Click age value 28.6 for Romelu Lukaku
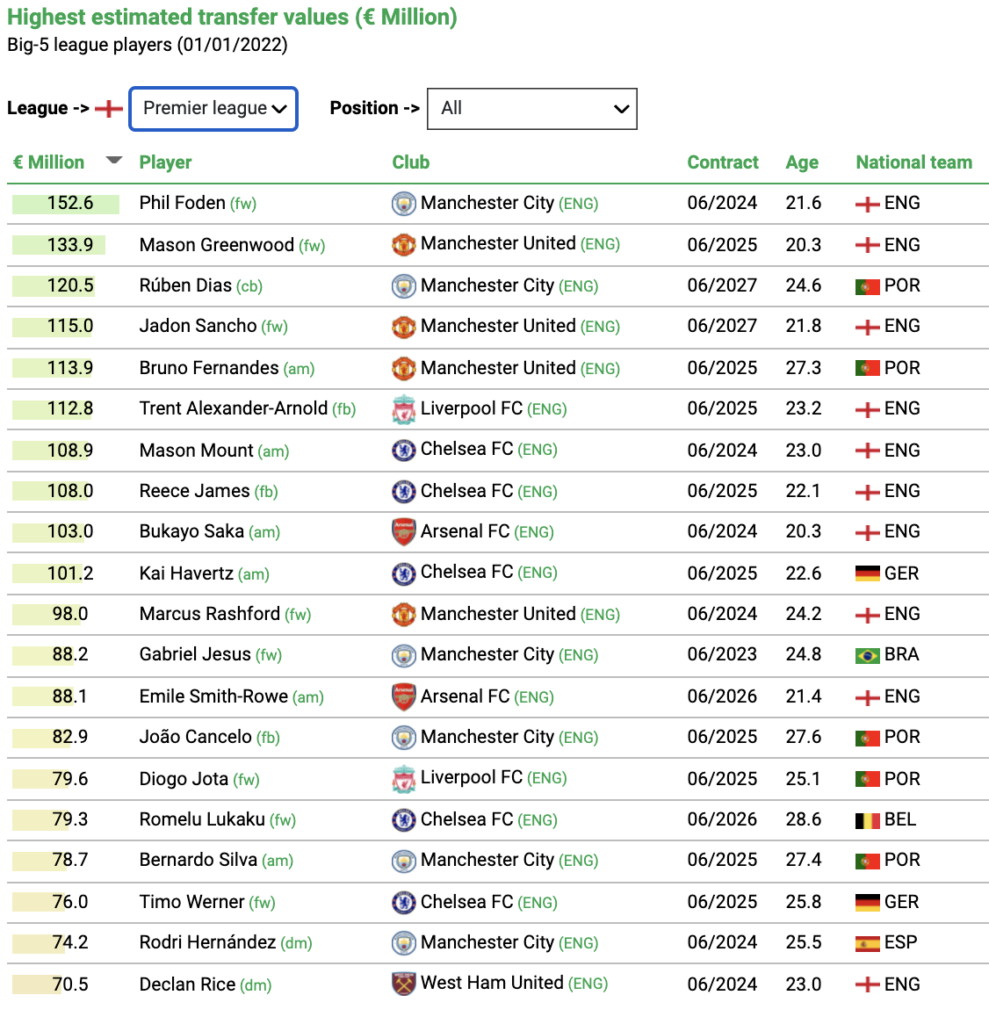The image size is (989, 1024). coord(803,820)
